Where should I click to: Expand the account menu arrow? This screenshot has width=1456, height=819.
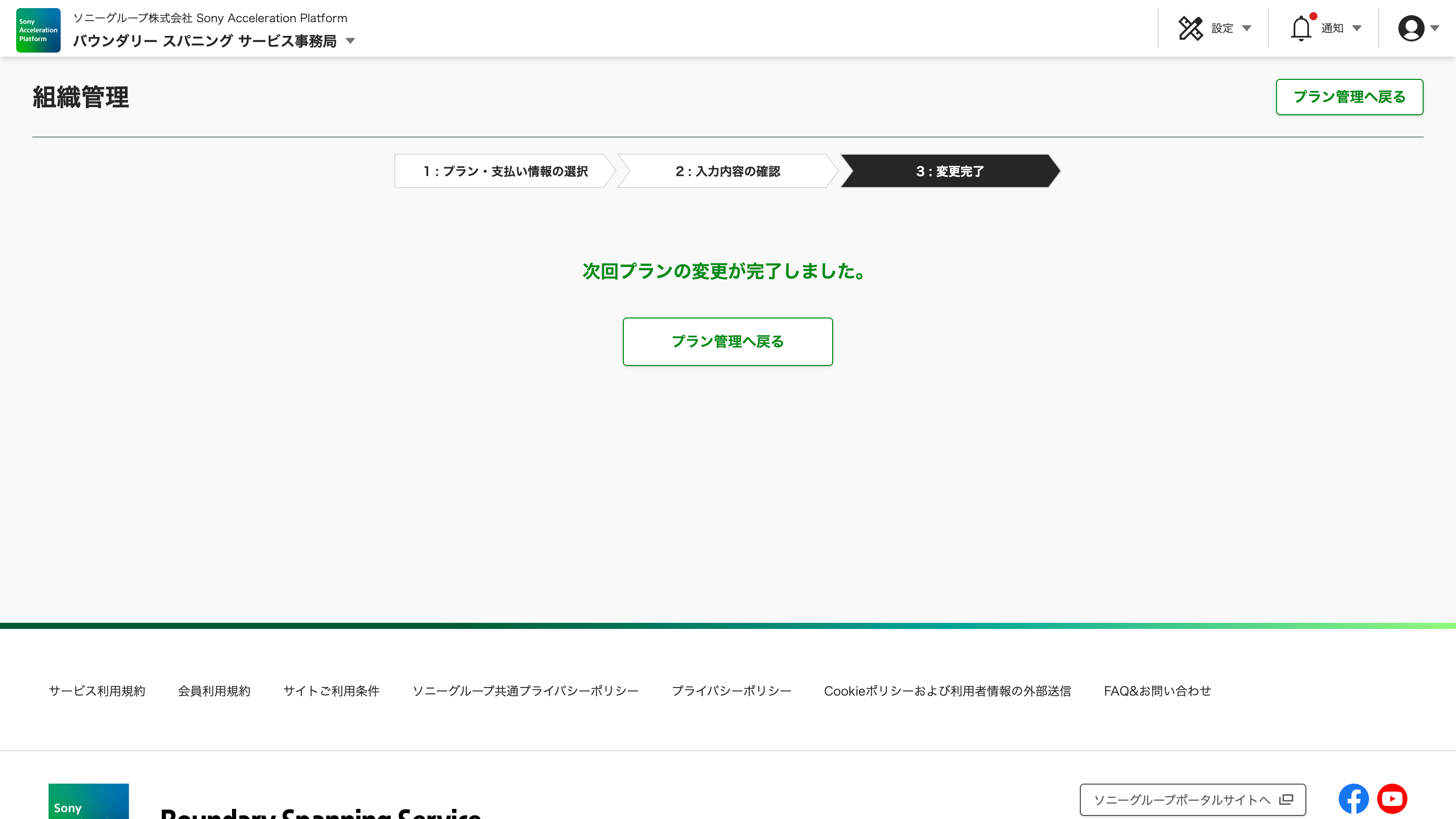1435,28
